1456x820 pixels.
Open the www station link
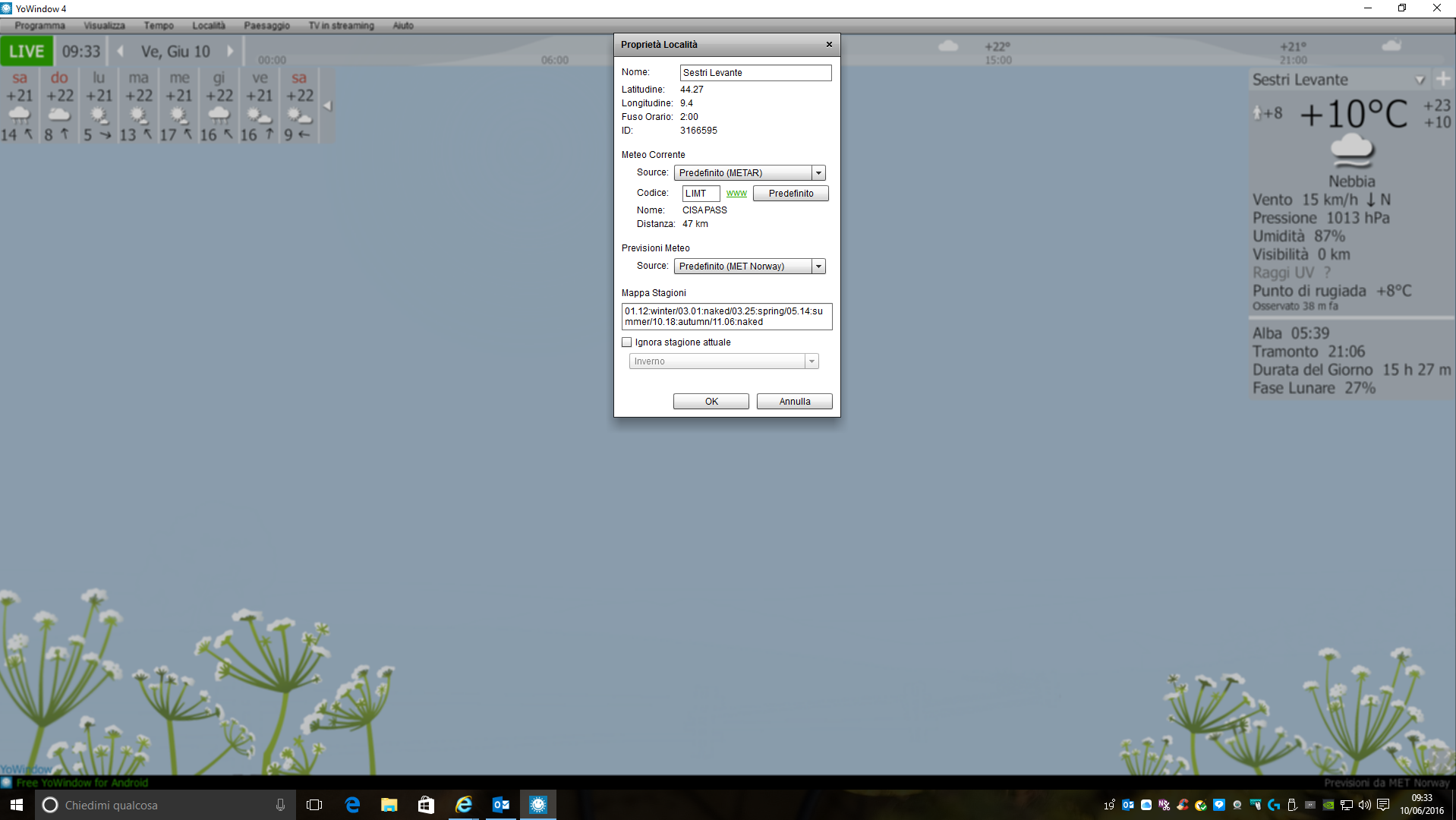pyautogui.click(x=736, y=194)
